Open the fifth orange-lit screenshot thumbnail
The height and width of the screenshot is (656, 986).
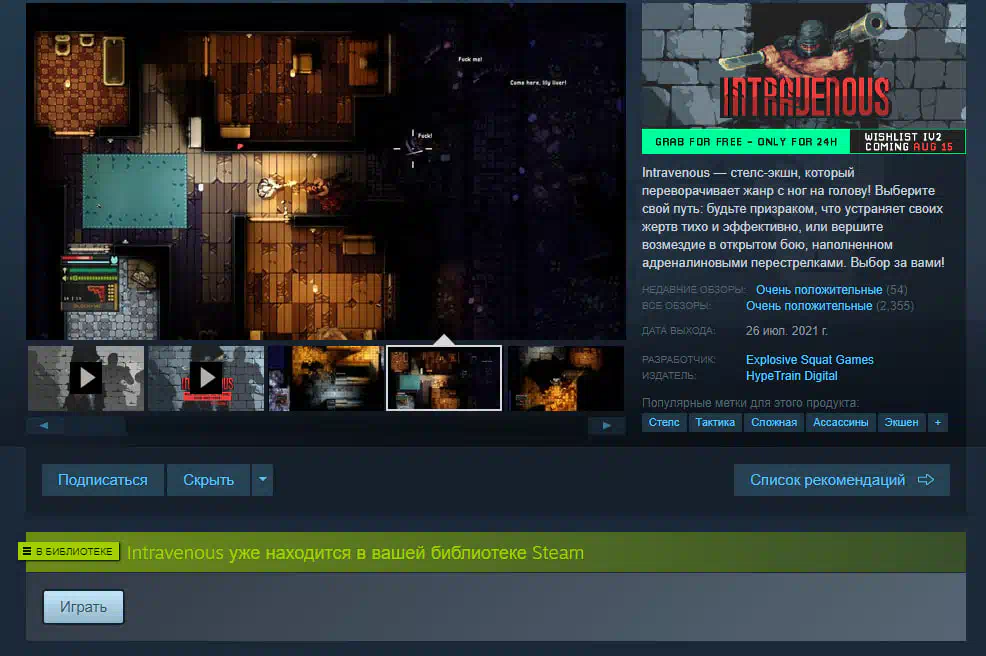(x=566, y=378)
